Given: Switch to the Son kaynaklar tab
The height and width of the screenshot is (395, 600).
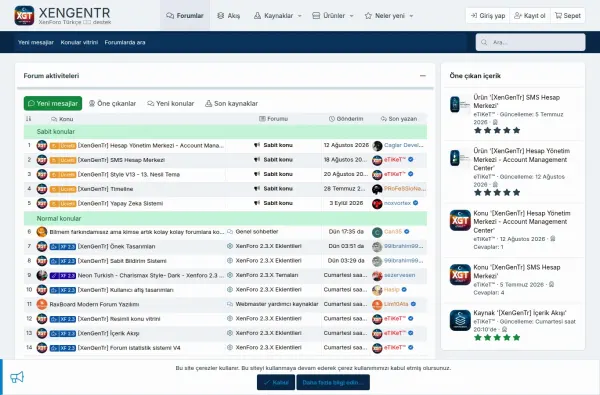Looking at the screenshot, I should point(232,103).
